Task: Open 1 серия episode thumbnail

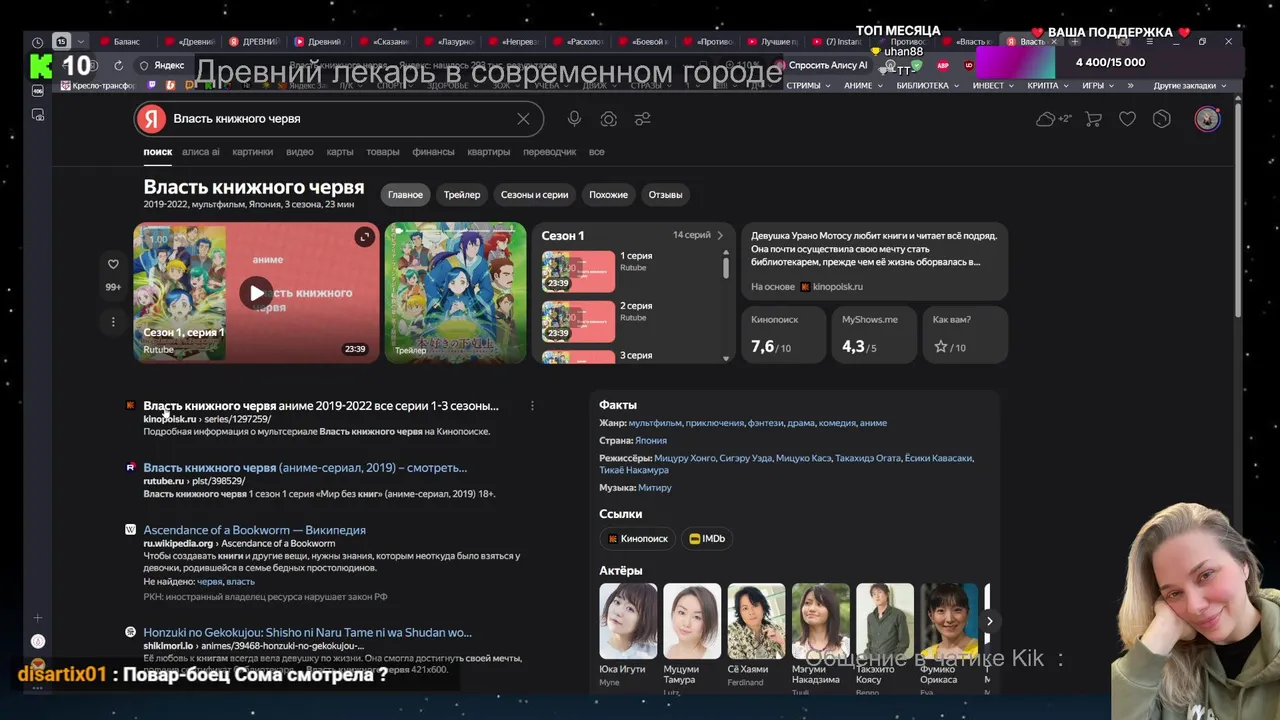Action: (x=578, y=271)
